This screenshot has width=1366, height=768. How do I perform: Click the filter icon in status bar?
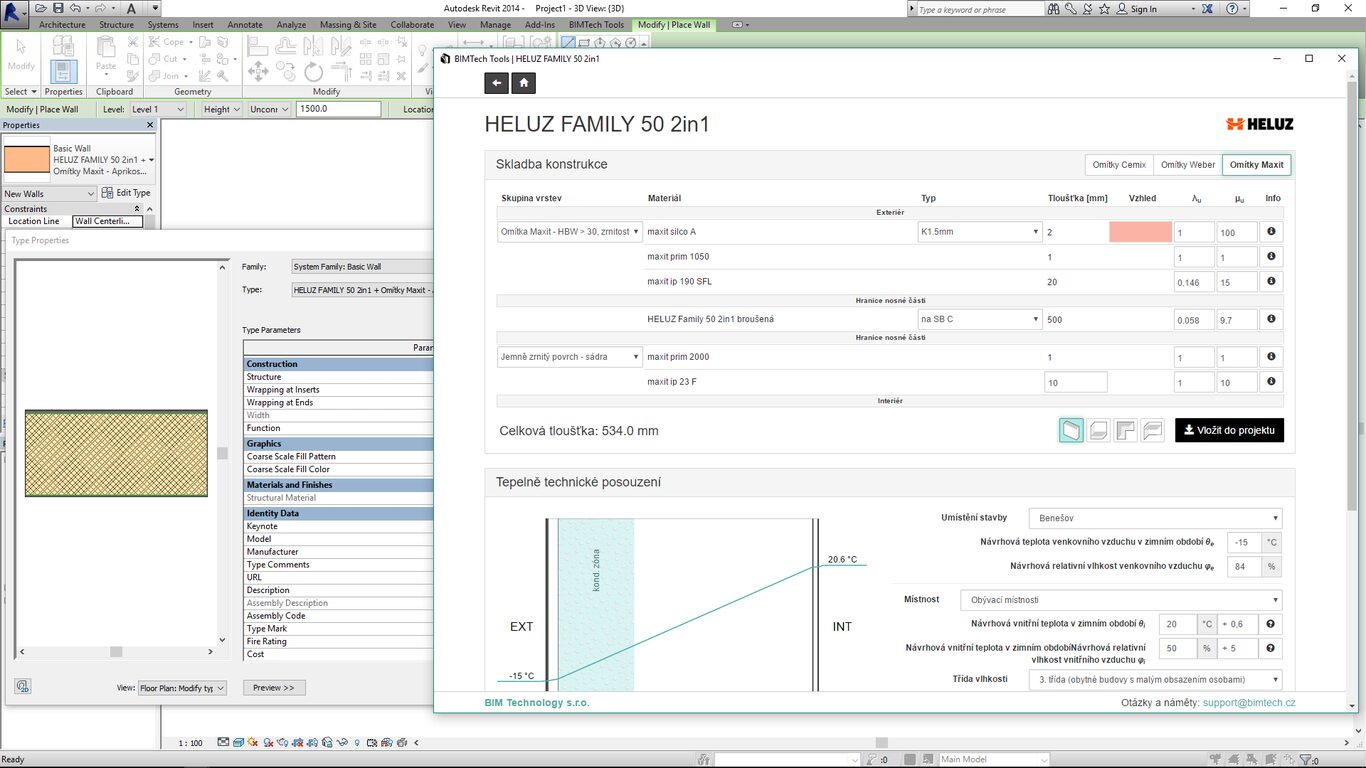1305,760
